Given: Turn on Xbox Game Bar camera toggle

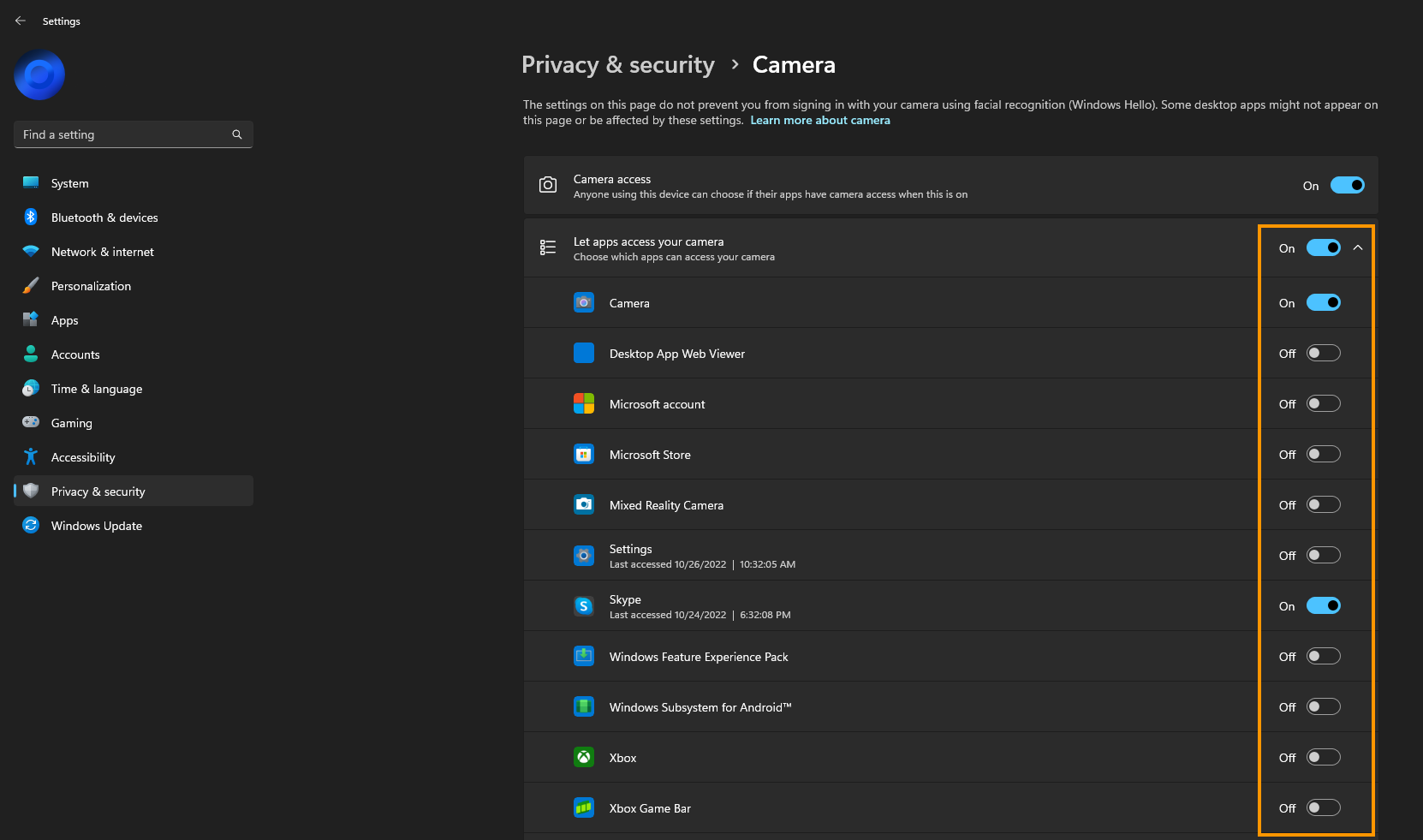Looking at the screenshot, I should [1324, 807].
